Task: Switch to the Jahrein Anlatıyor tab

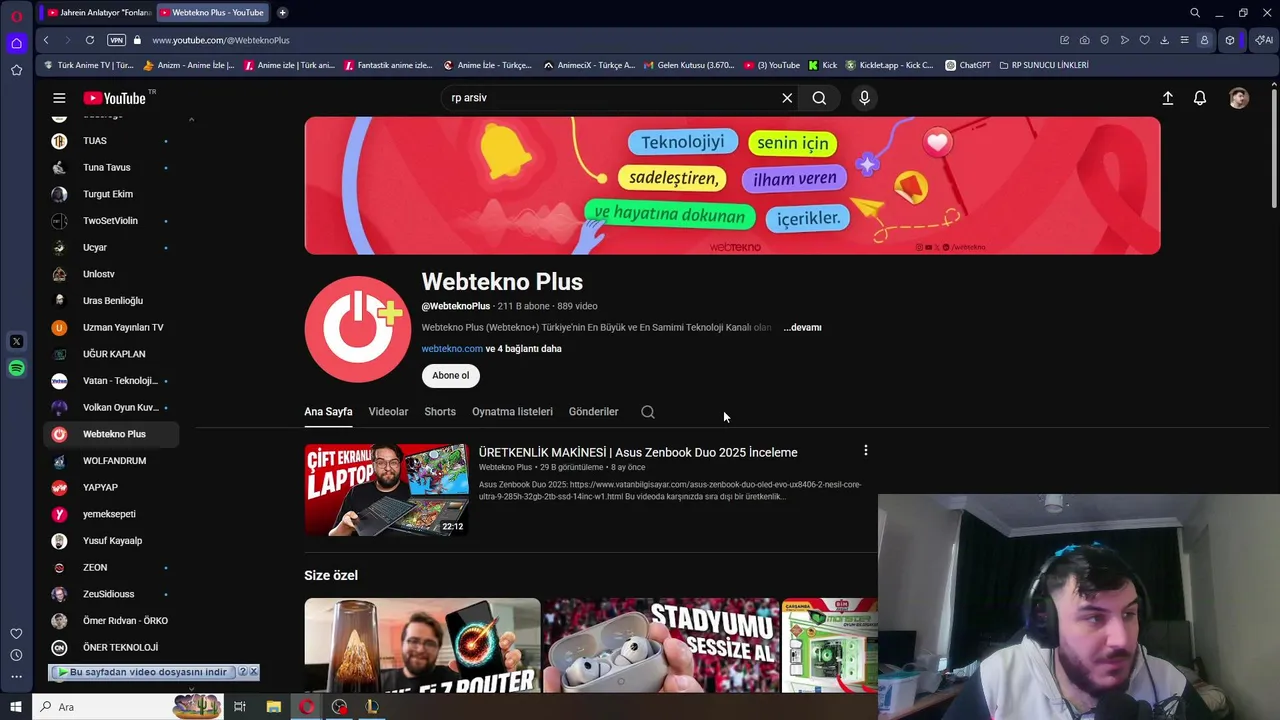Action: [98, 13]
